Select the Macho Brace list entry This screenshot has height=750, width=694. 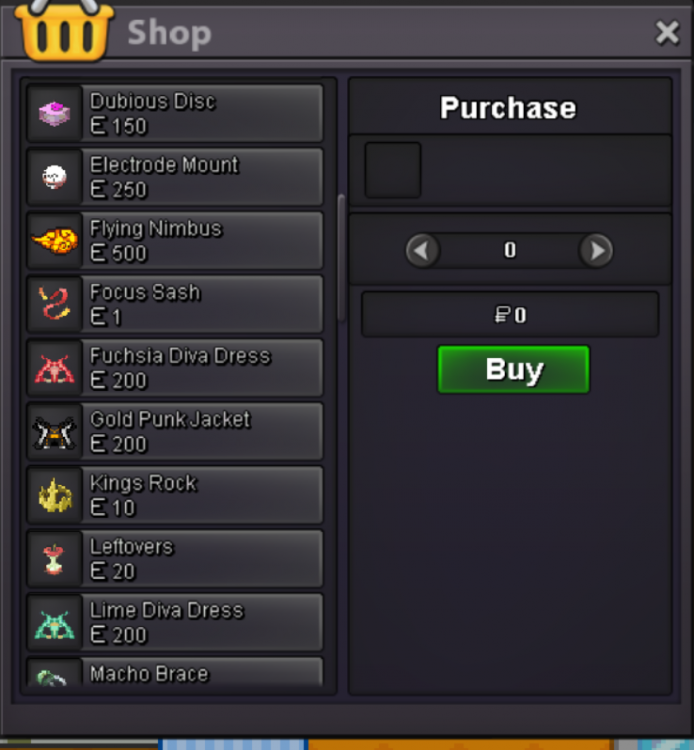(x=175, y=672)
